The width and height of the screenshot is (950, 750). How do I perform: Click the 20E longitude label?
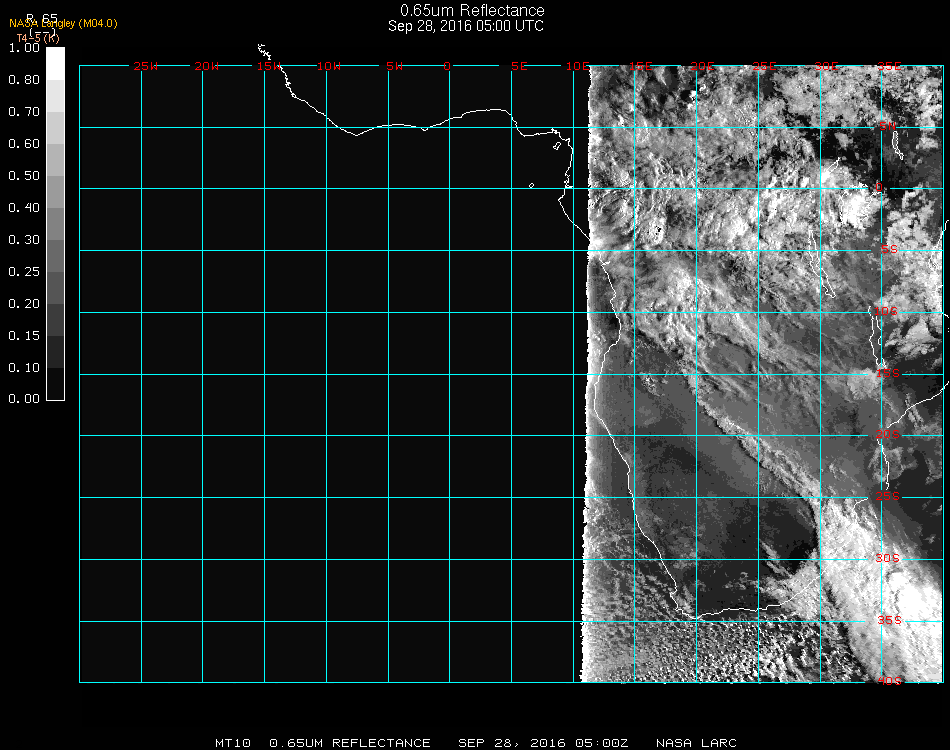[x=703, y=66]
